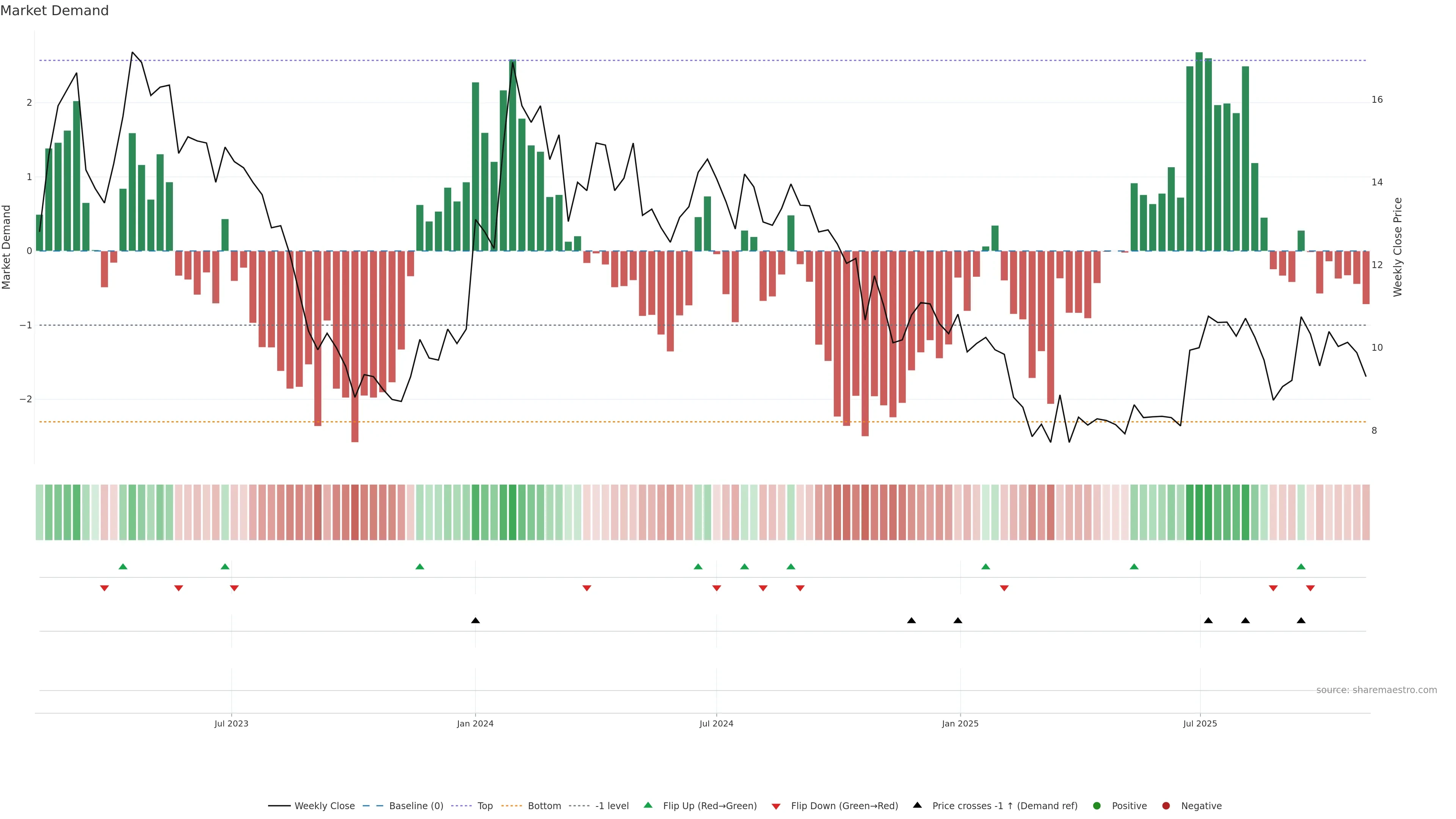Click the green Positive legend dot
The width and height of the screenshot is (1456, 819).
click(1097, 805)
